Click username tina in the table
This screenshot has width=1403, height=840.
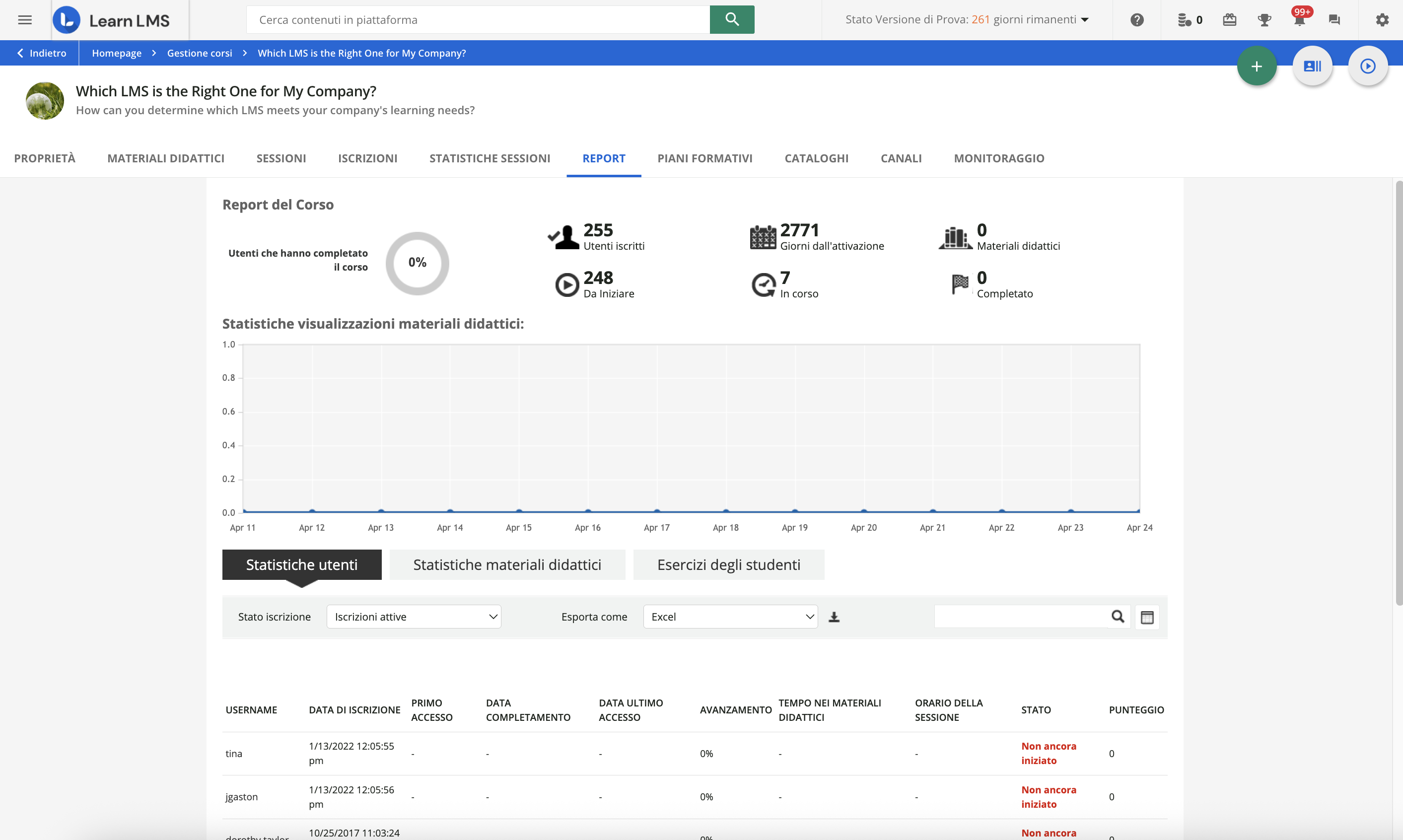point(234,754)
